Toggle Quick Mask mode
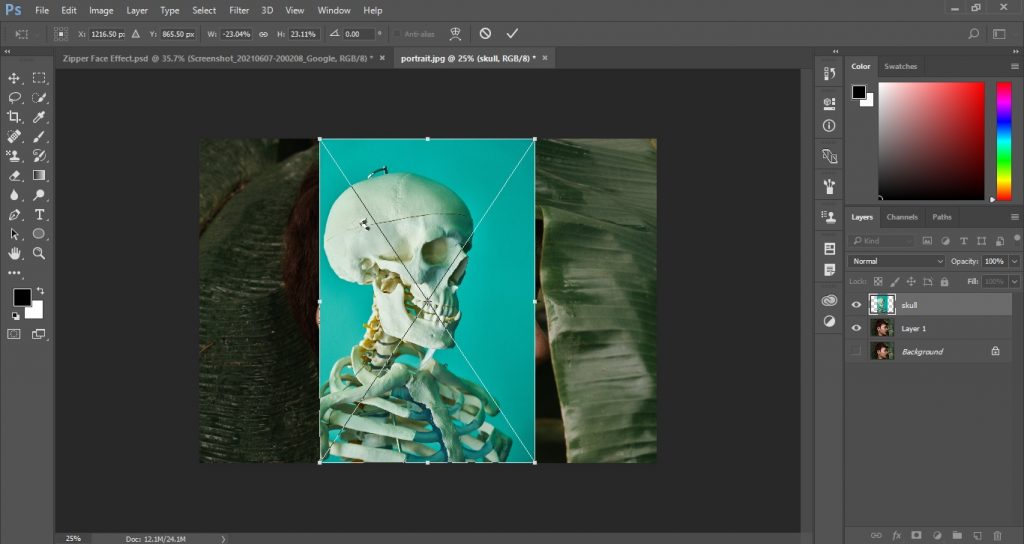The width and height of the screenshot is (1024, 544). tap(14, 334)
